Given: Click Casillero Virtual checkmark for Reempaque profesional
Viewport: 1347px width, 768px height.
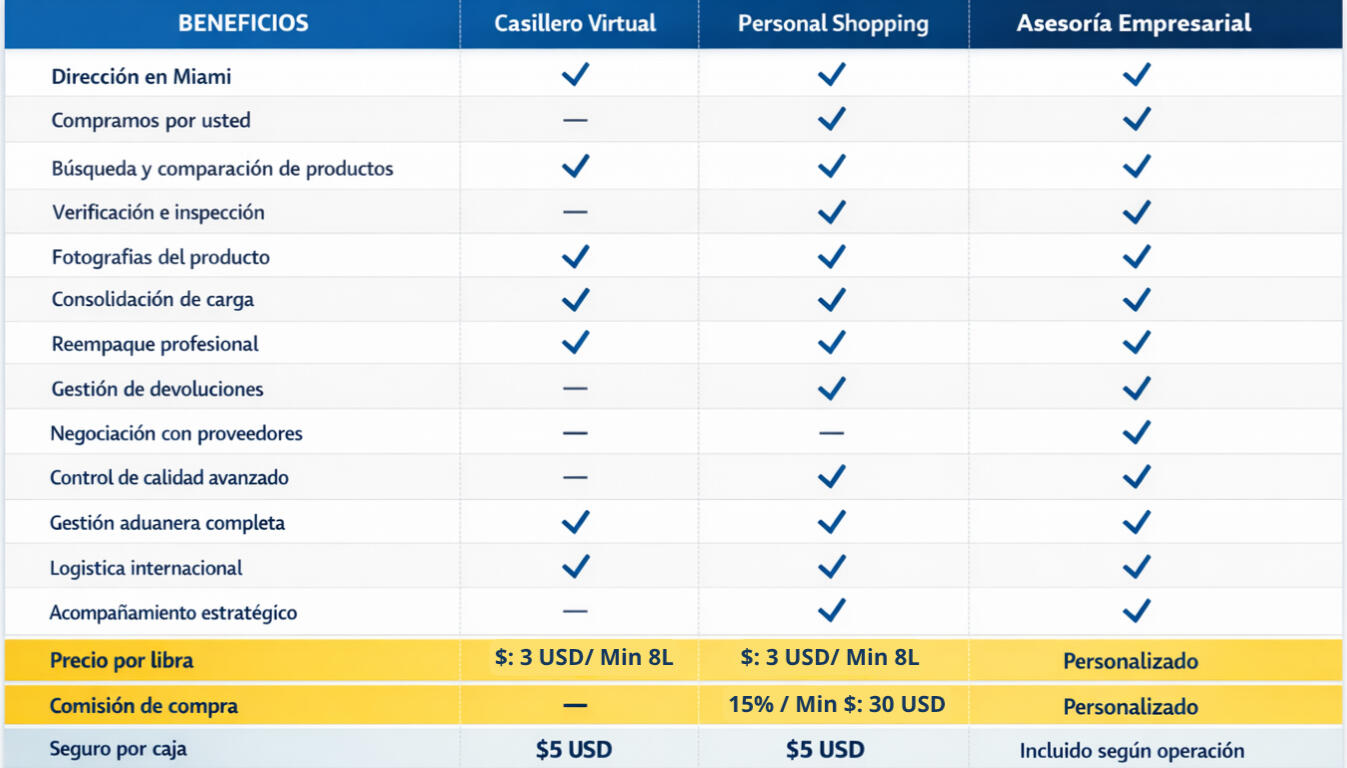Looking at the screenshot, I should [x=575, y=343].
